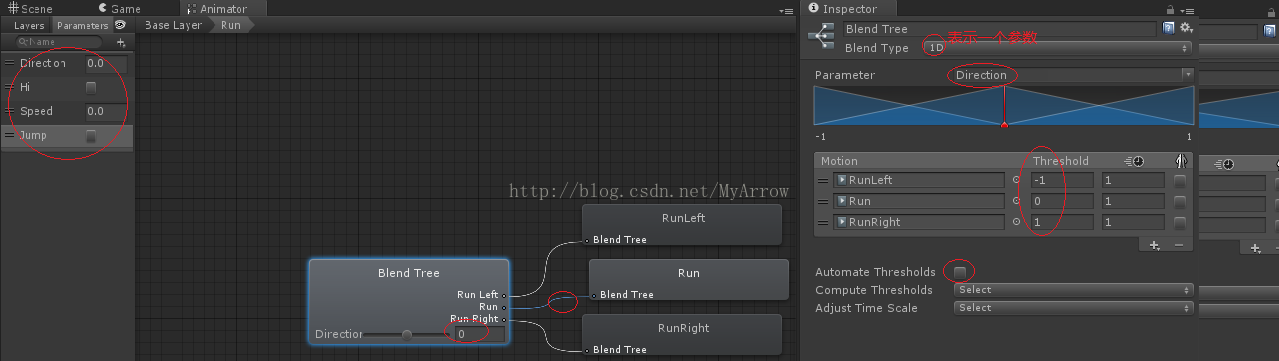The height and width of the screenshot is (361, 1279).
Task: Open the Inspector gear settings menu
Action: tap(1186, 29)
